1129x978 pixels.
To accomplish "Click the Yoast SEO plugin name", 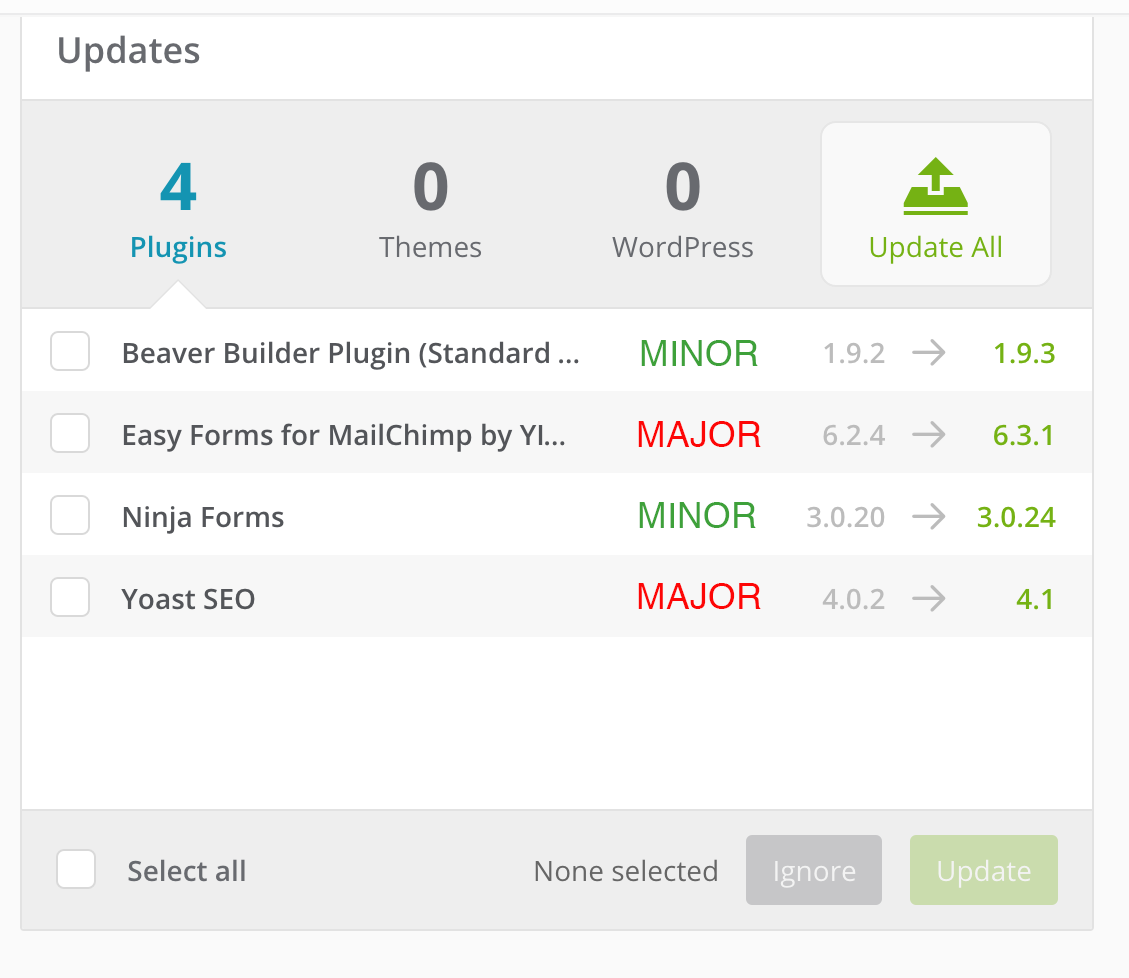I will pos(189,599).
